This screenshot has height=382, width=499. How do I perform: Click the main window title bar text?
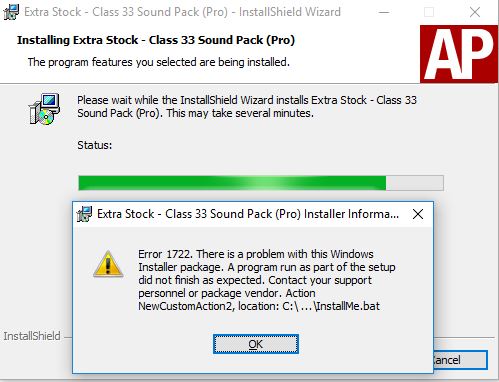click(182, 12)
